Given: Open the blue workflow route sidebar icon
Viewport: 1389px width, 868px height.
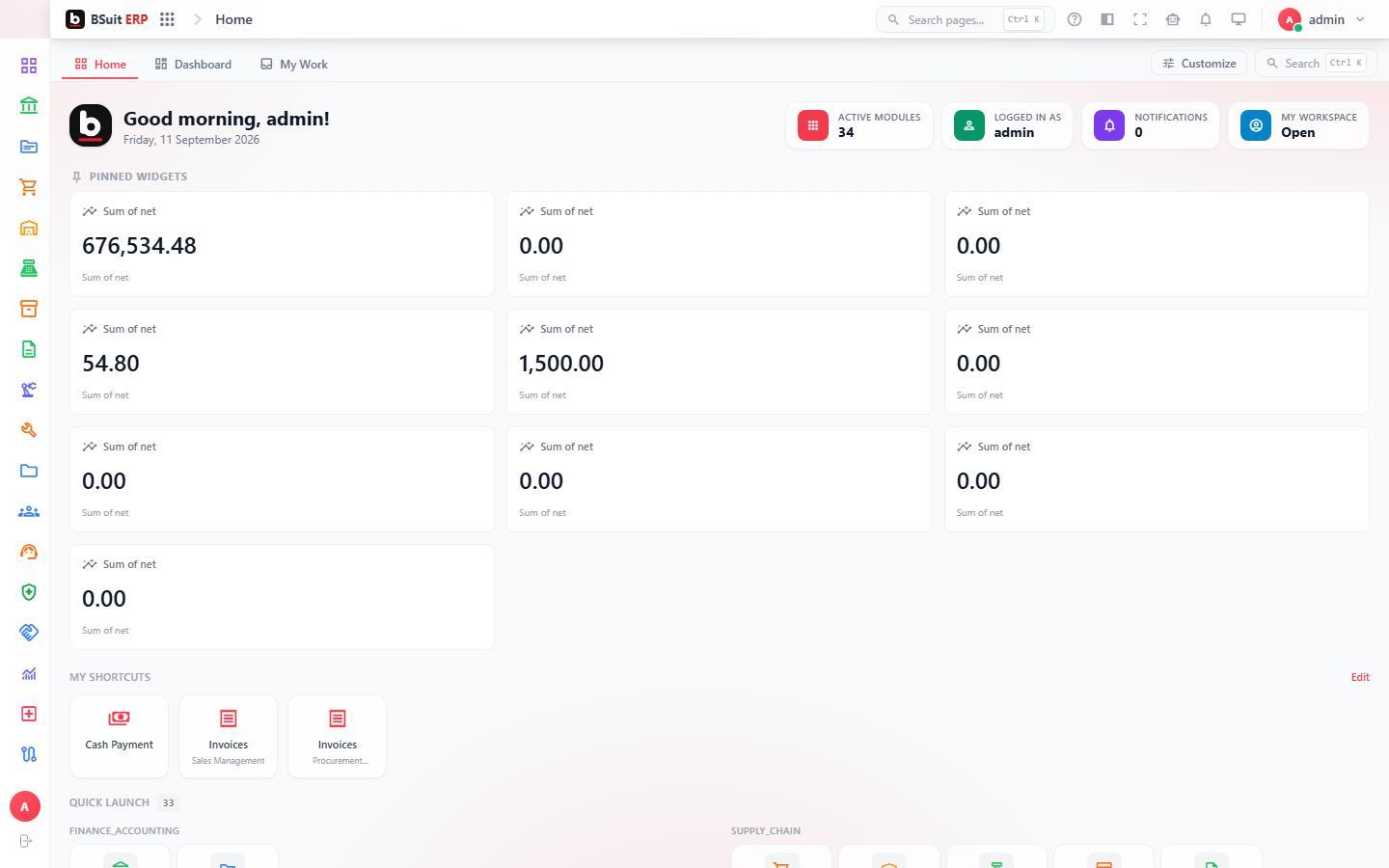Looking at the screenshot, I should coord(29,754).
